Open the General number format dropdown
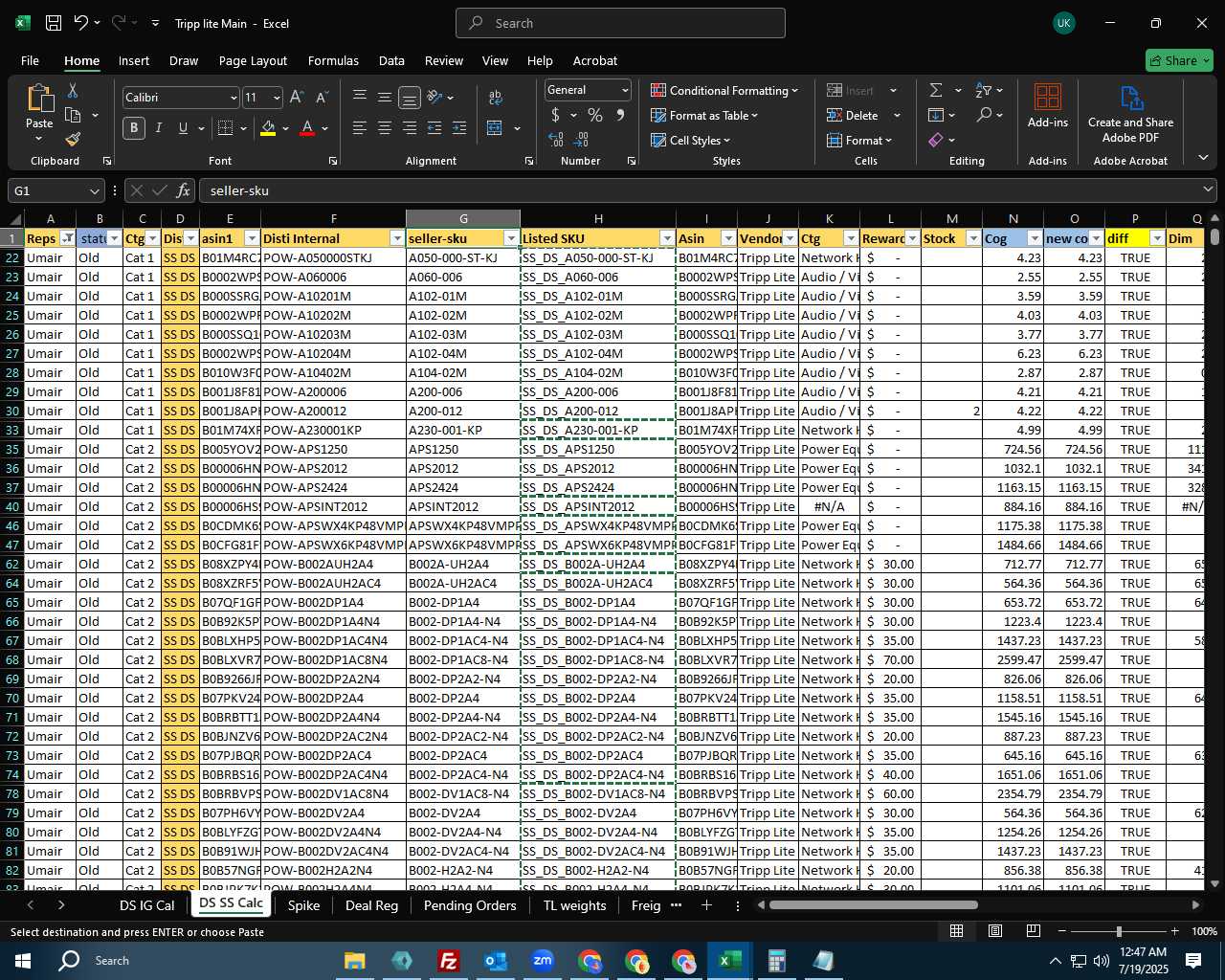The image size is (1225, 980). (625, 90)
